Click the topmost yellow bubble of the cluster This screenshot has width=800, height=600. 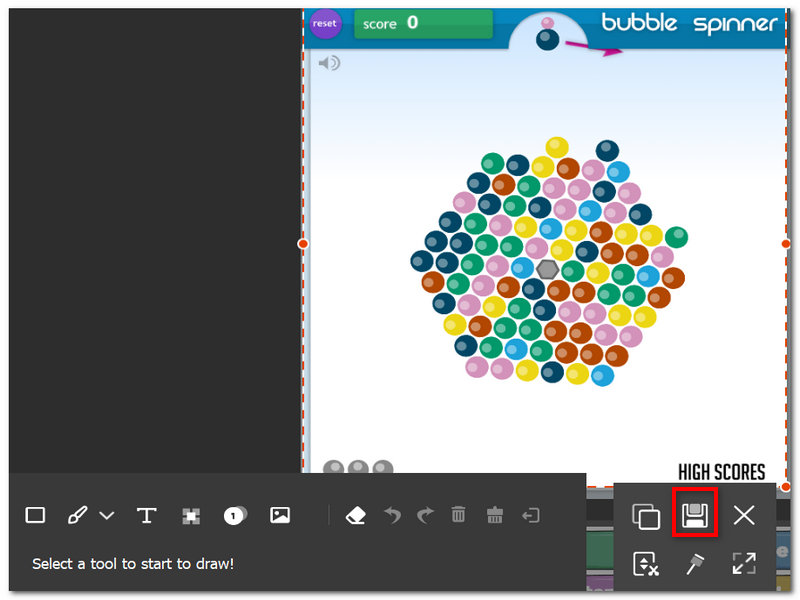557,147
